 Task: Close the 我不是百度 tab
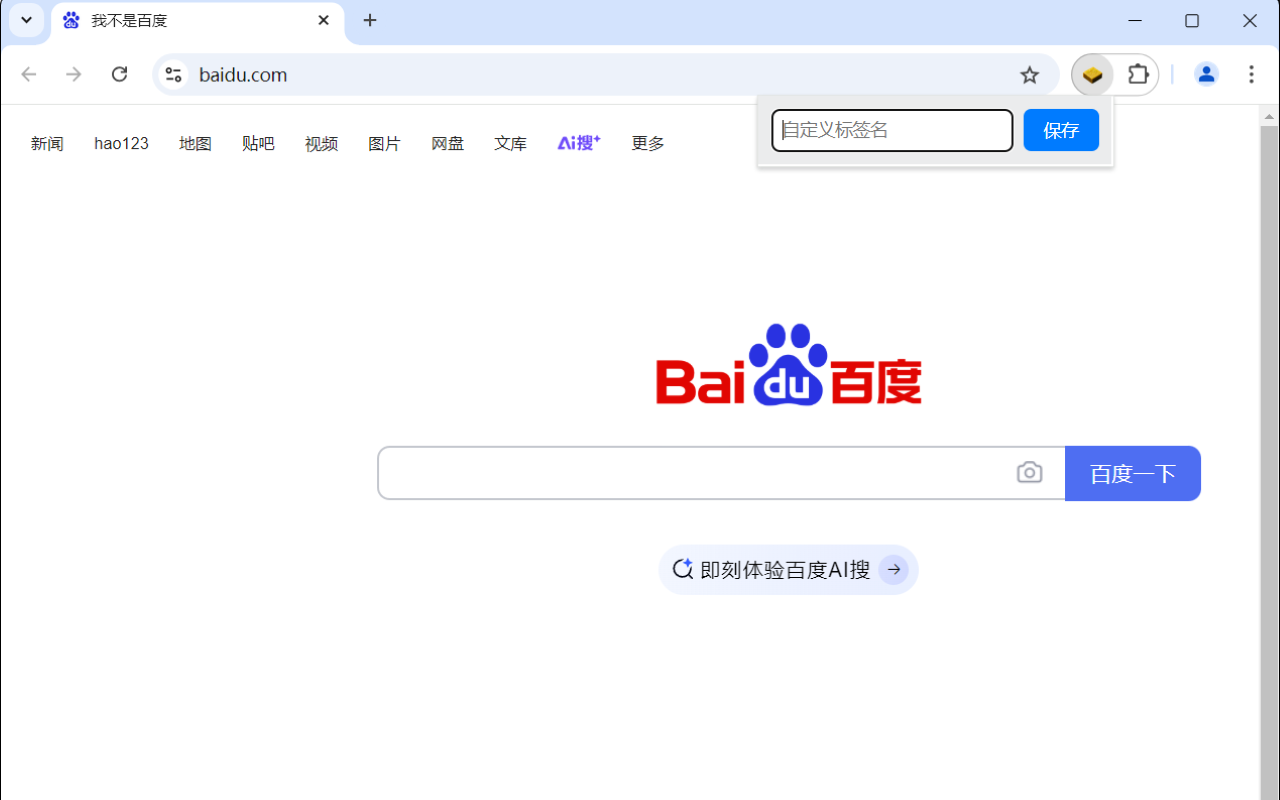click(323, 20)
